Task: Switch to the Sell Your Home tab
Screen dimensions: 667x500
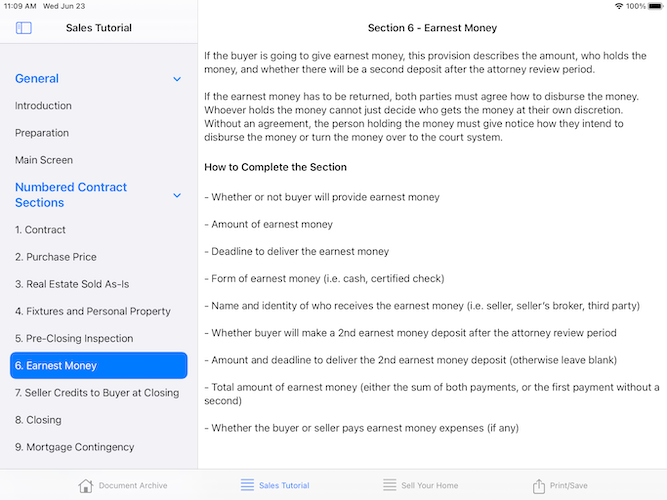Action: tap(420, 486)
